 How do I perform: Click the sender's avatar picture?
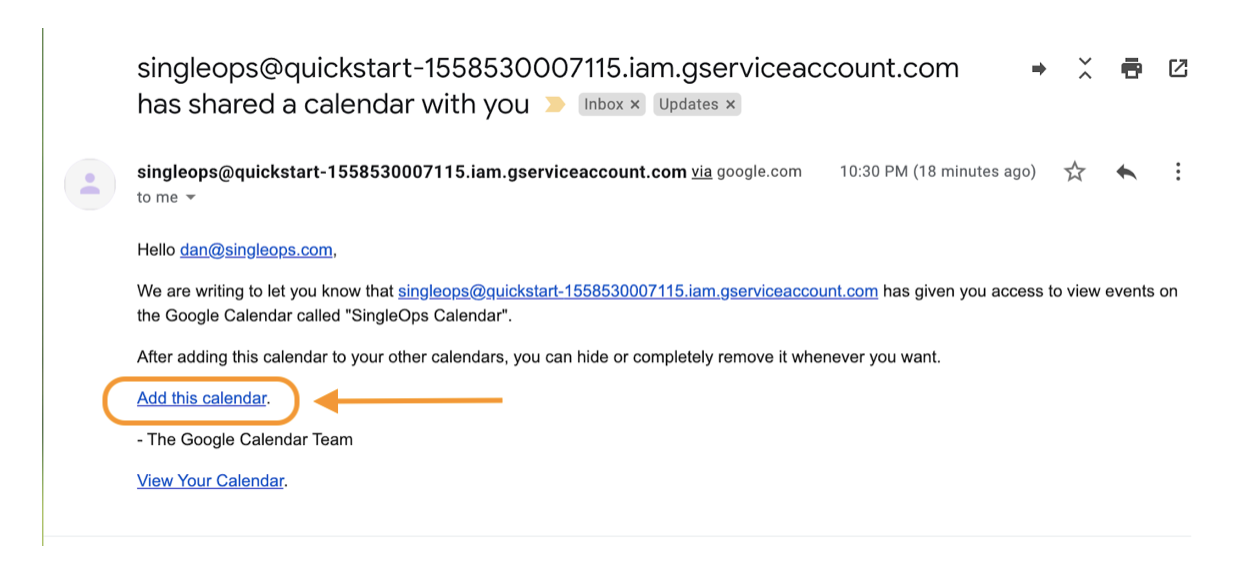click(90, 184)
